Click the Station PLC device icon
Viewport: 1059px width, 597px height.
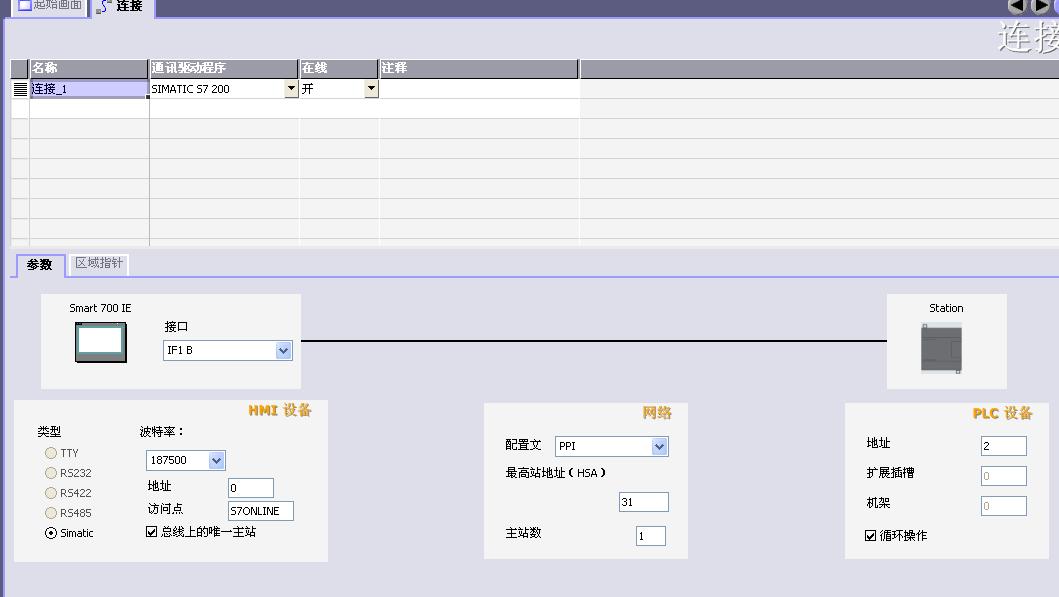click(941, 349)
